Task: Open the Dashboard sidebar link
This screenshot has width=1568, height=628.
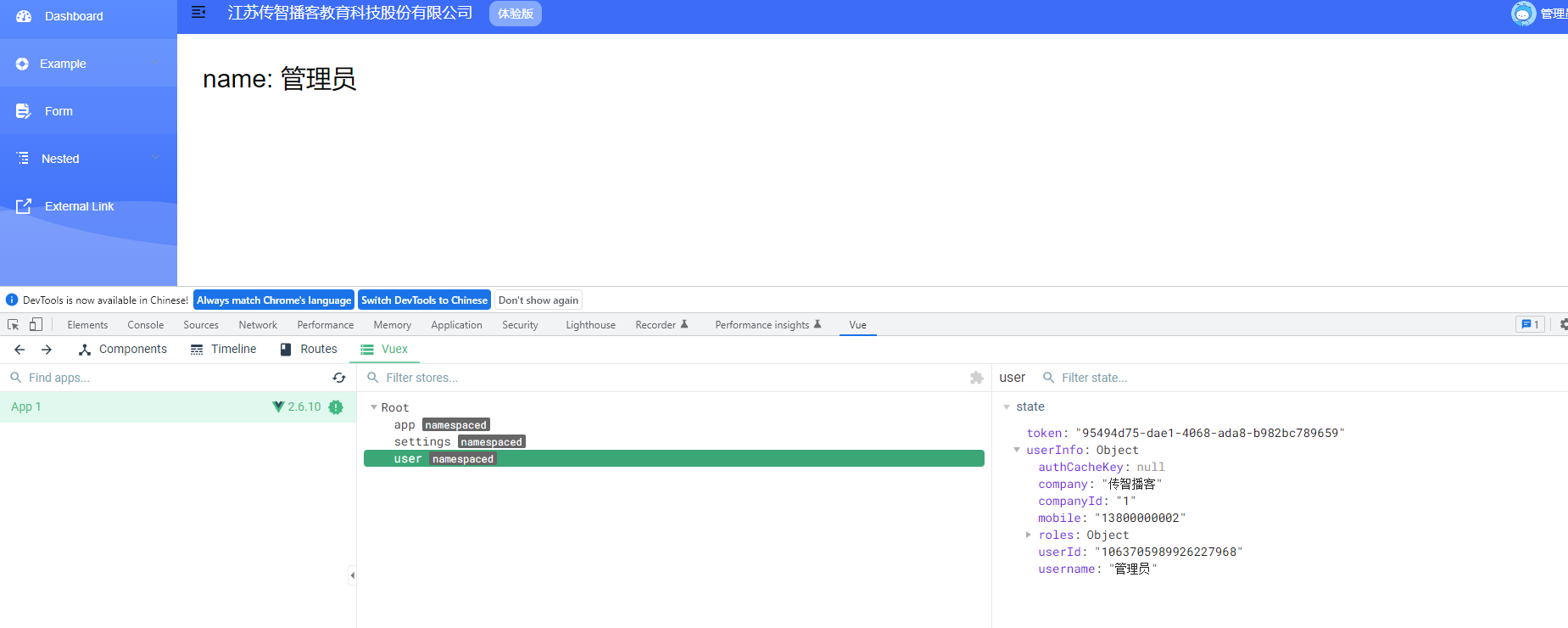Action: (88, 16)
